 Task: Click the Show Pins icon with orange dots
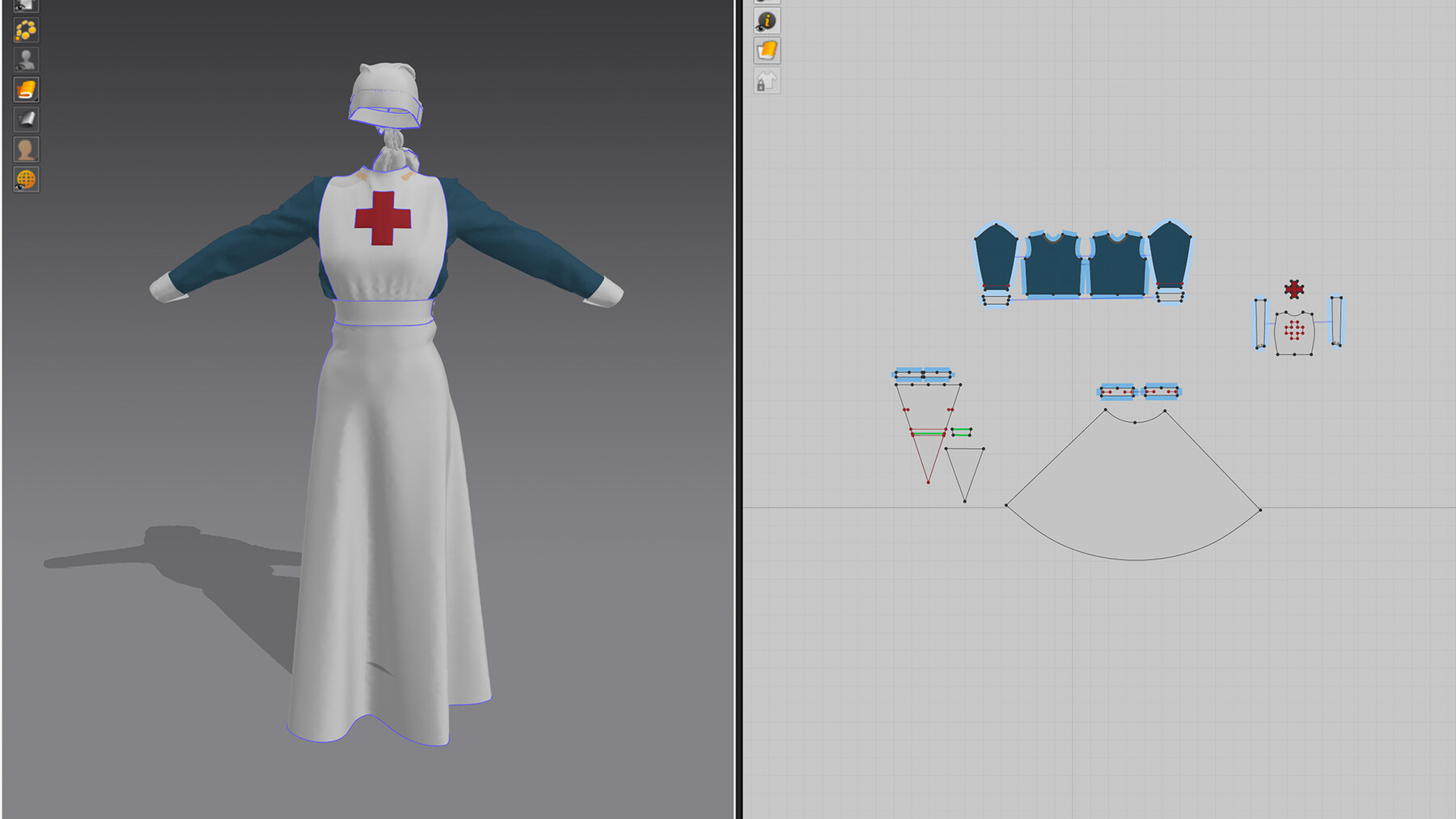point(26,31)
